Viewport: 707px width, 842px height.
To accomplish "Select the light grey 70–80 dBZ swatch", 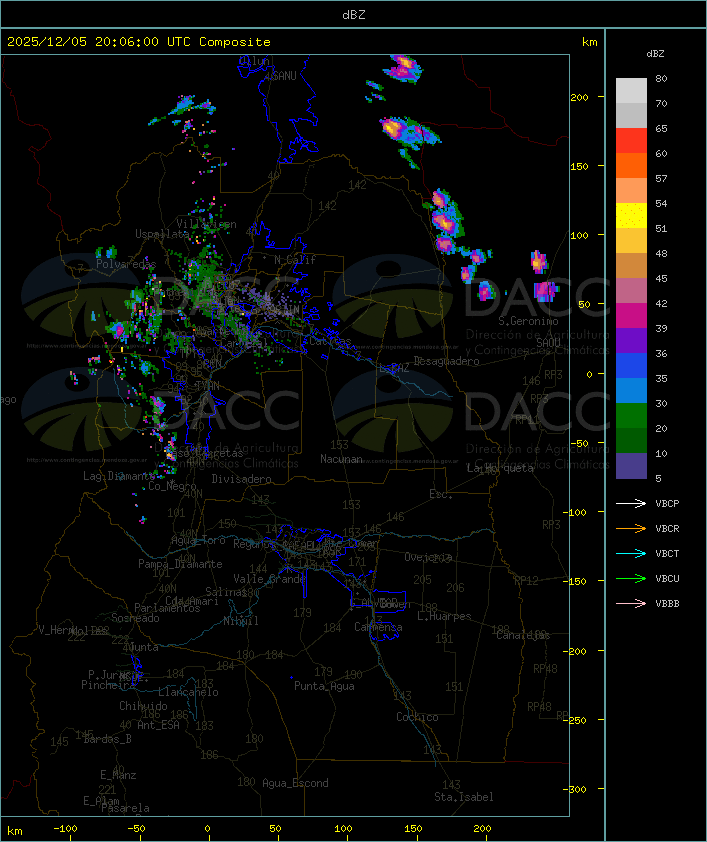I will tap(631, 91).
